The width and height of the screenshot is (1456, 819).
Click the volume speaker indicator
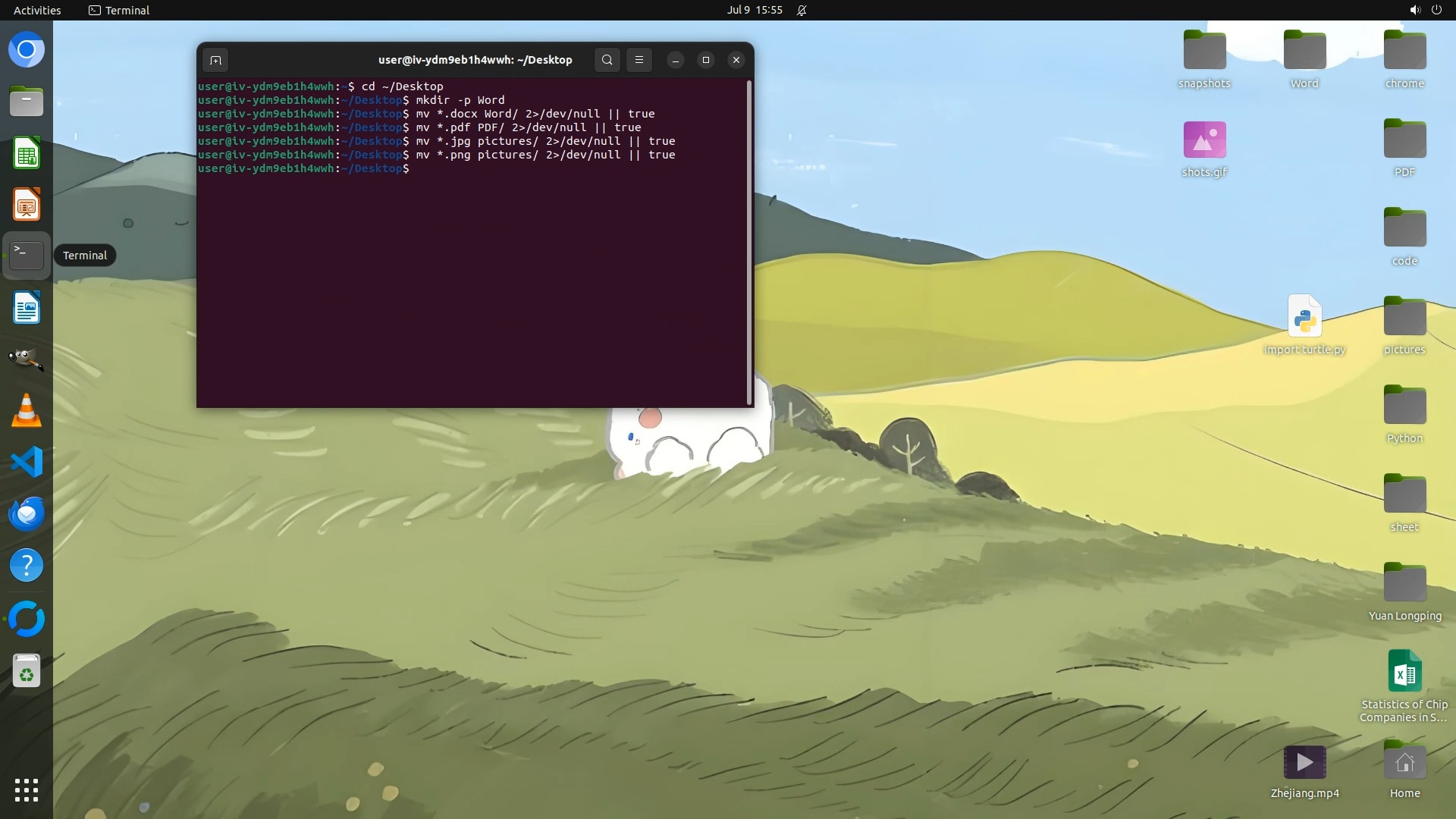click(x=1414, y=10)
